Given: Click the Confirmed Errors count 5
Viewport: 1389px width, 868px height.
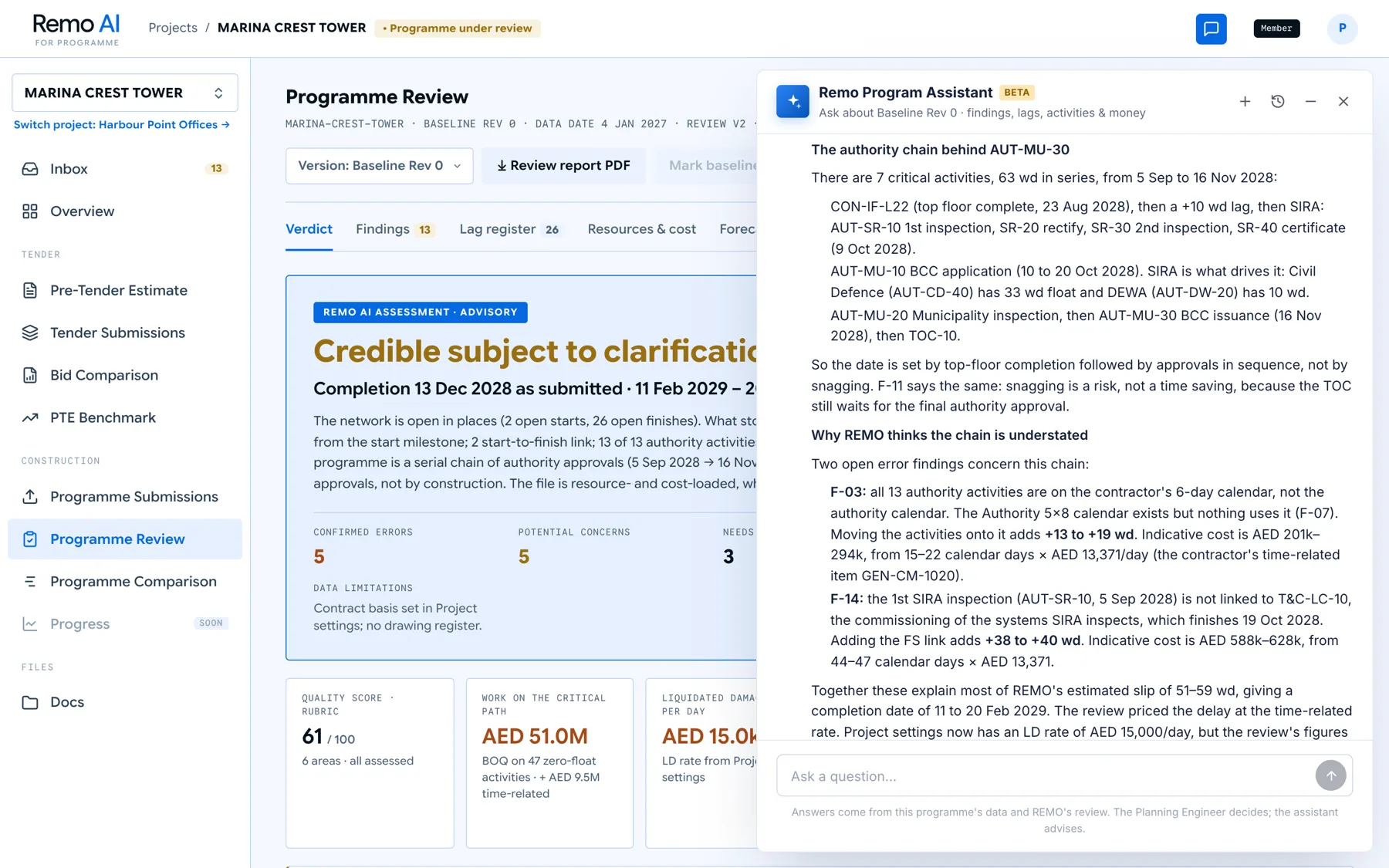Looking at the screenshot, I should click(319, 557).
